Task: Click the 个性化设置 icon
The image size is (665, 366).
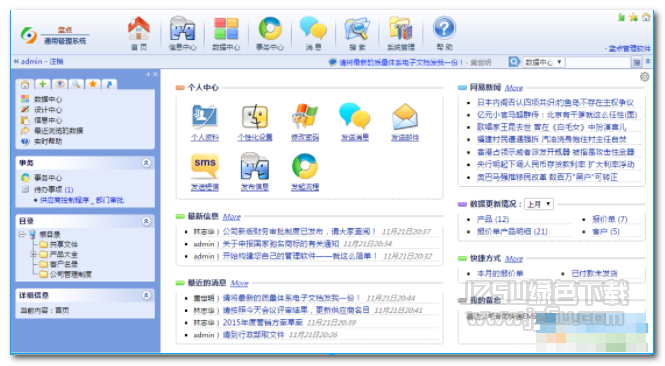Action: (x=255, y=117)
